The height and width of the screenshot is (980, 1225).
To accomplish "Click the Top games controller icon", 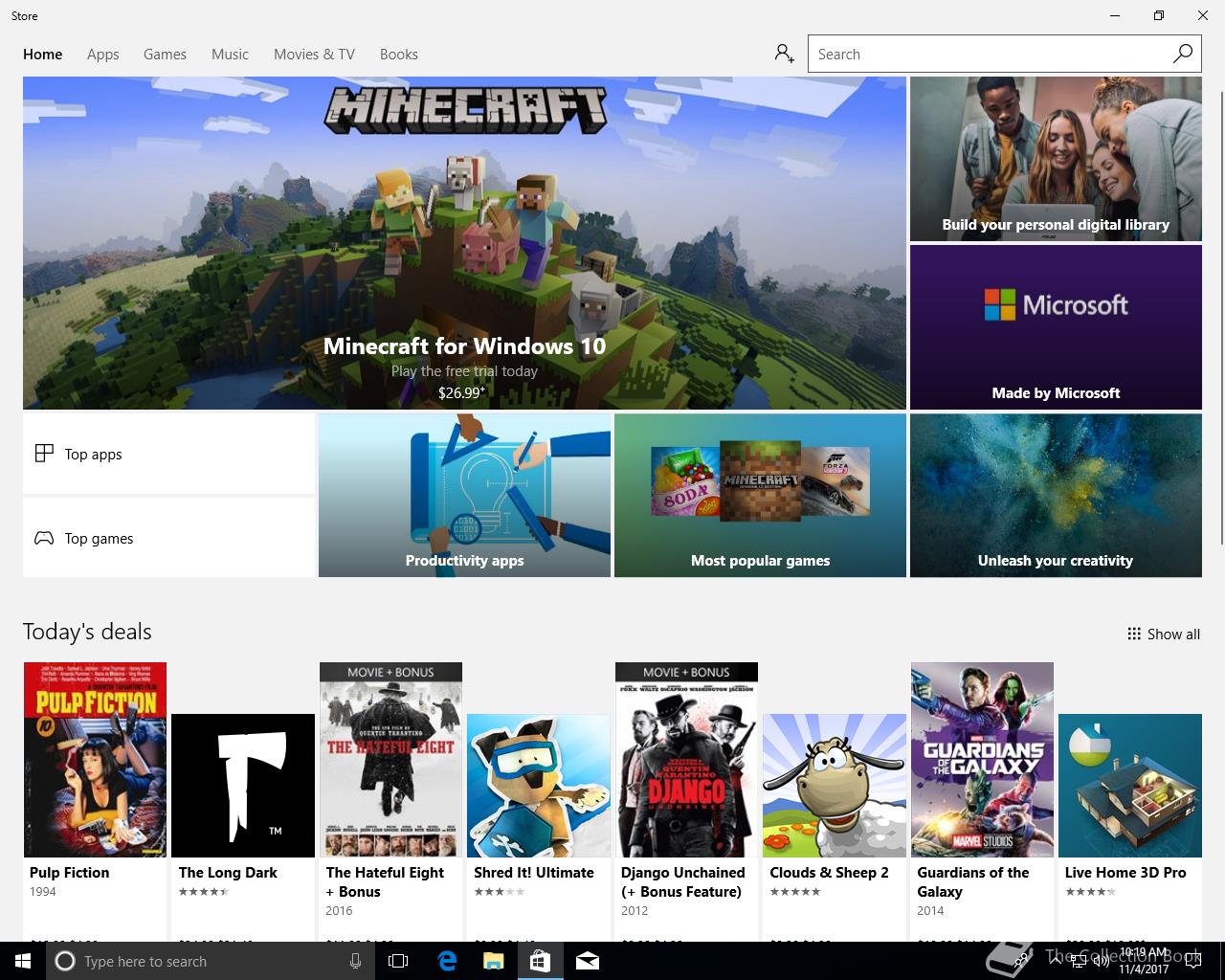I will pyautogui.click(x=44, y=538).
